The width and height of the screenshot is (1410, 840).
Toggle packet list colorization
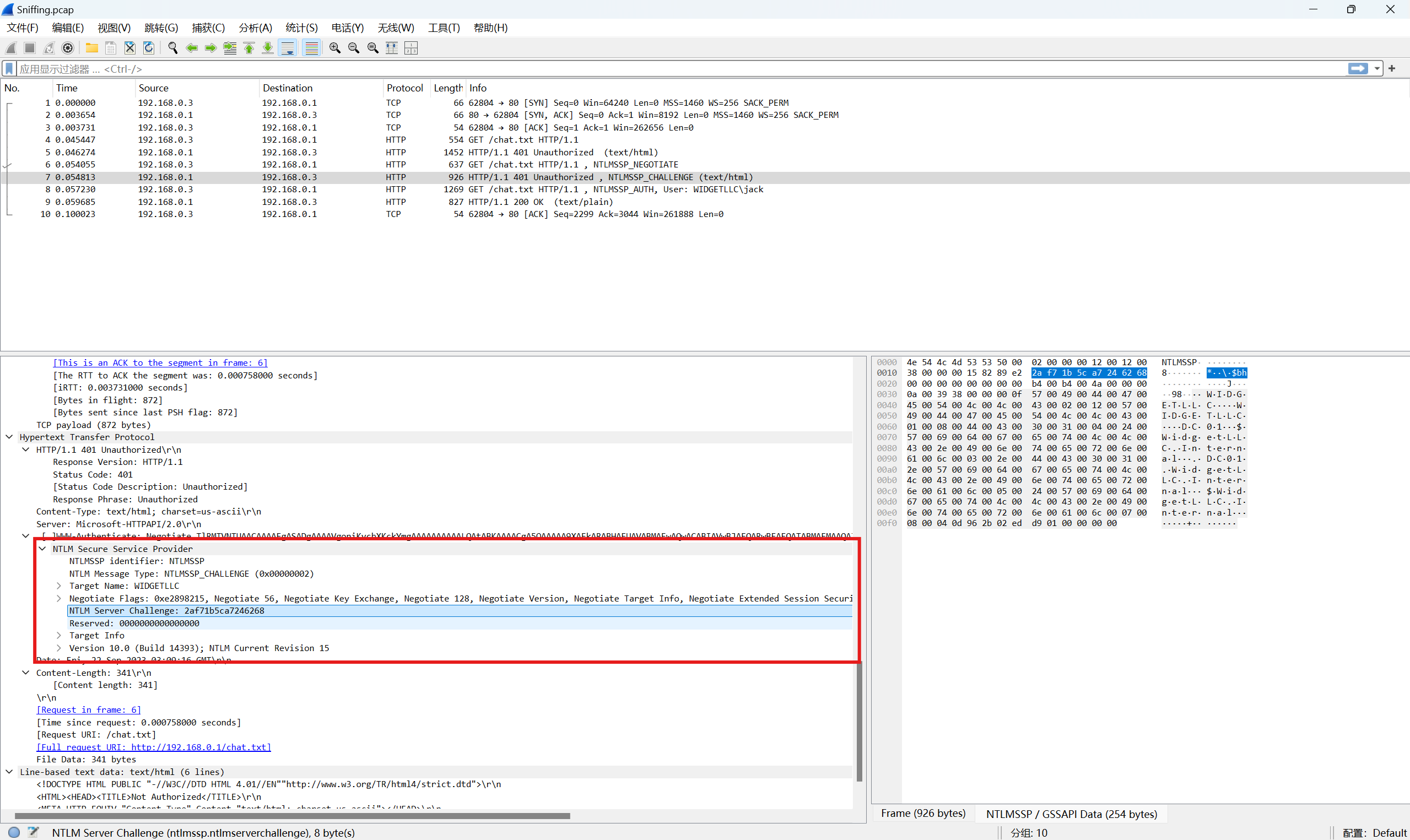311,48
